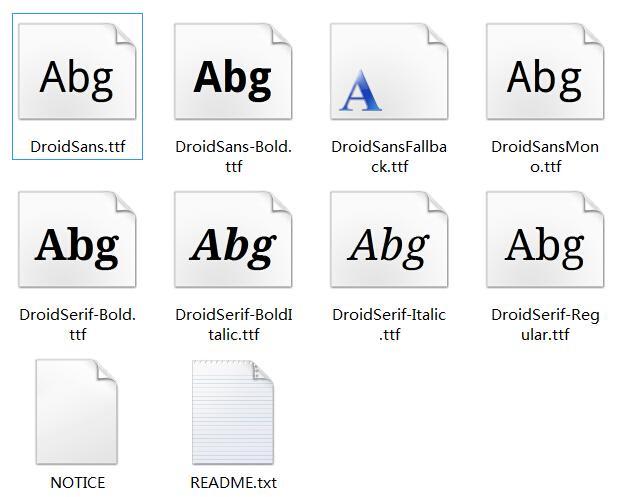Screen dimensions: 630x497
Task: Click the DroidSans-Bold.ttf file icon
Action: [x=233, y=78]
